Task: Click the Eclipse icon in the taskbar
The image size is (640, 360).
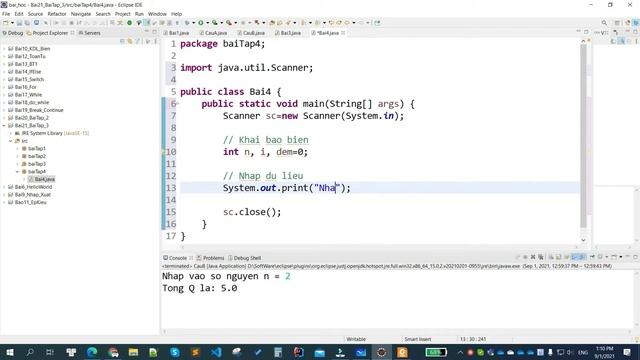Action: 381,352
